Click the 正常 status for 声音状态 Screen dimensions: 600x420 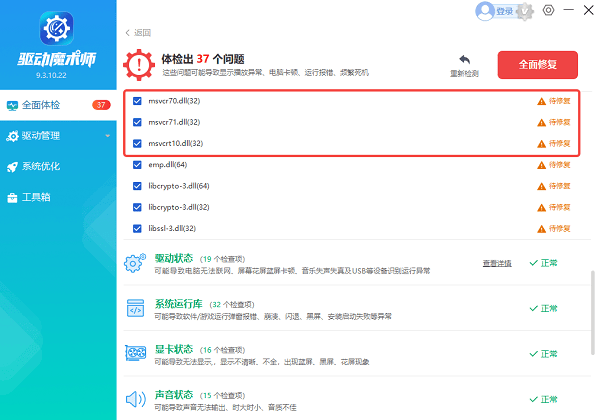pyautogui.click(x=543, y=399)
